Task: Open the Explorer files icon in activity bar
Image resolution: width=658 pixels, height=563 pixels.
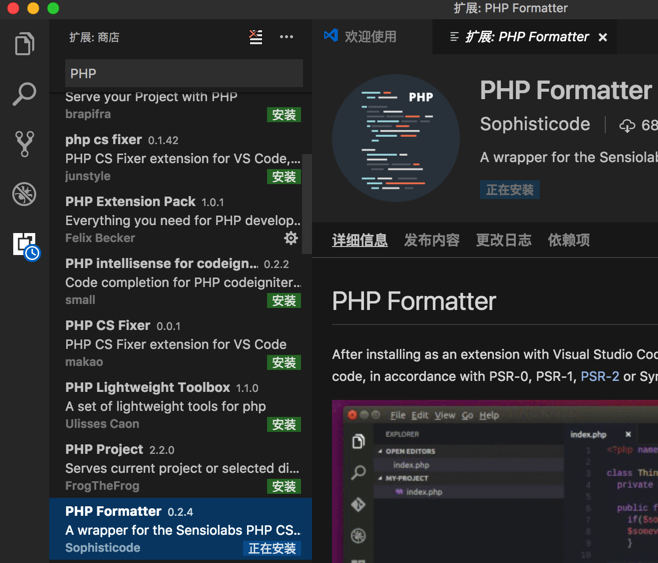Action: 24,44
